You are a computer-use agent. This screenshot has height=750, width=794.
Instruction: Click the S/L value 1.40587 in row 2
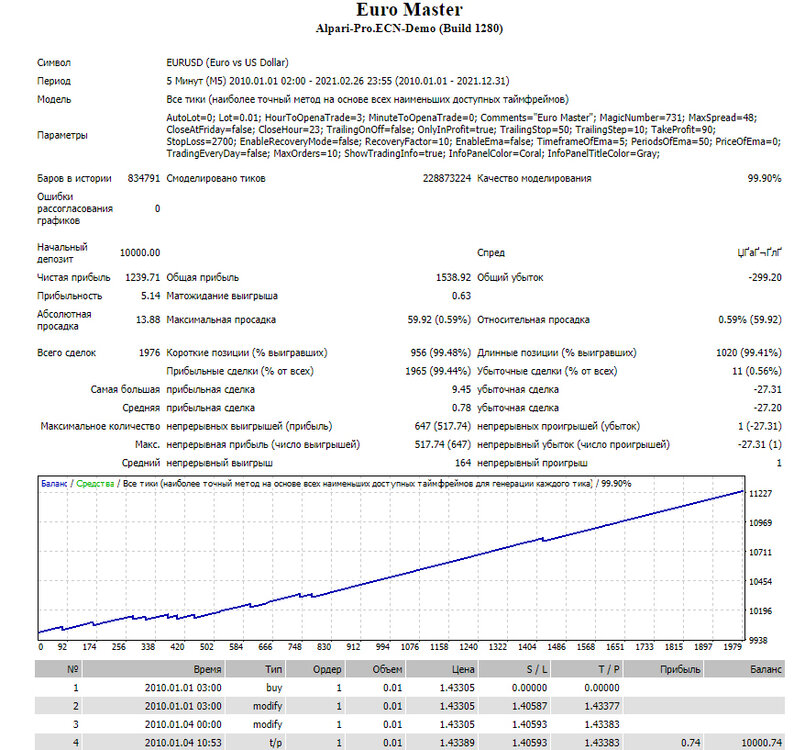(529, 706)
